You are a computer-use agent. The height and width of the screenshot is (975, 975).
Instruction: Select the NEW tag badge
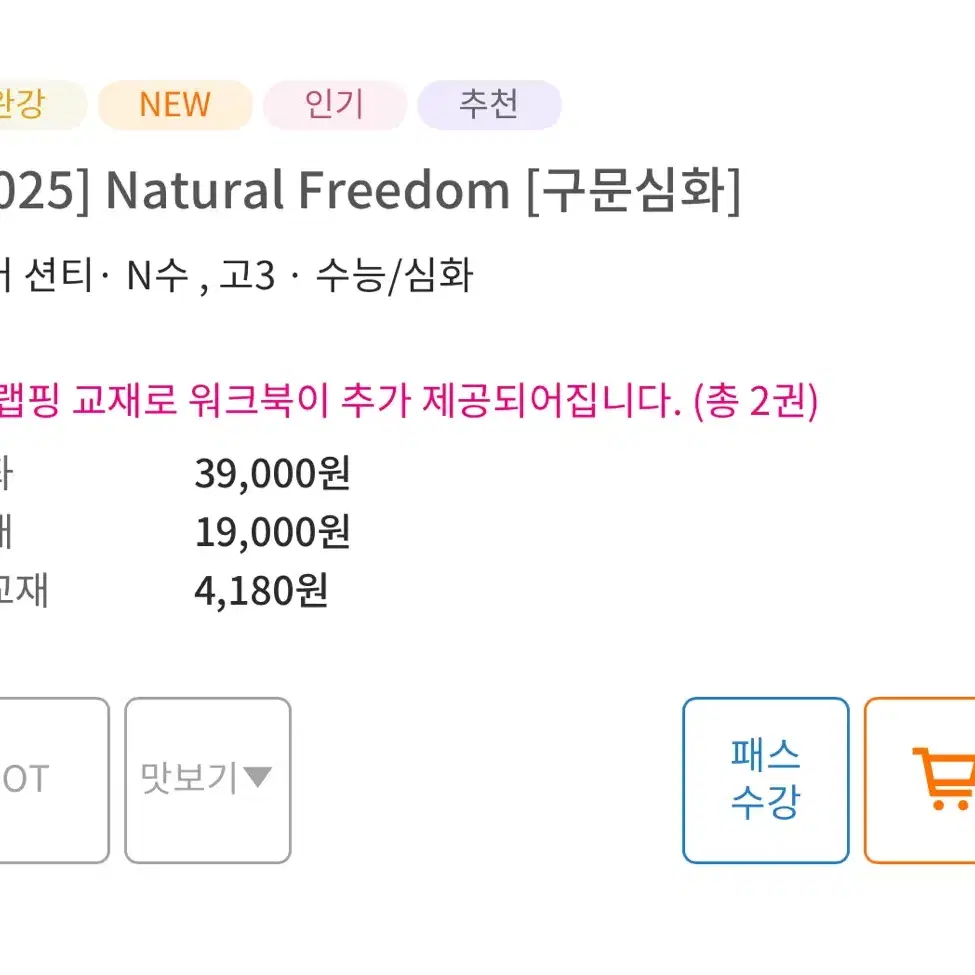pos(175,104)
